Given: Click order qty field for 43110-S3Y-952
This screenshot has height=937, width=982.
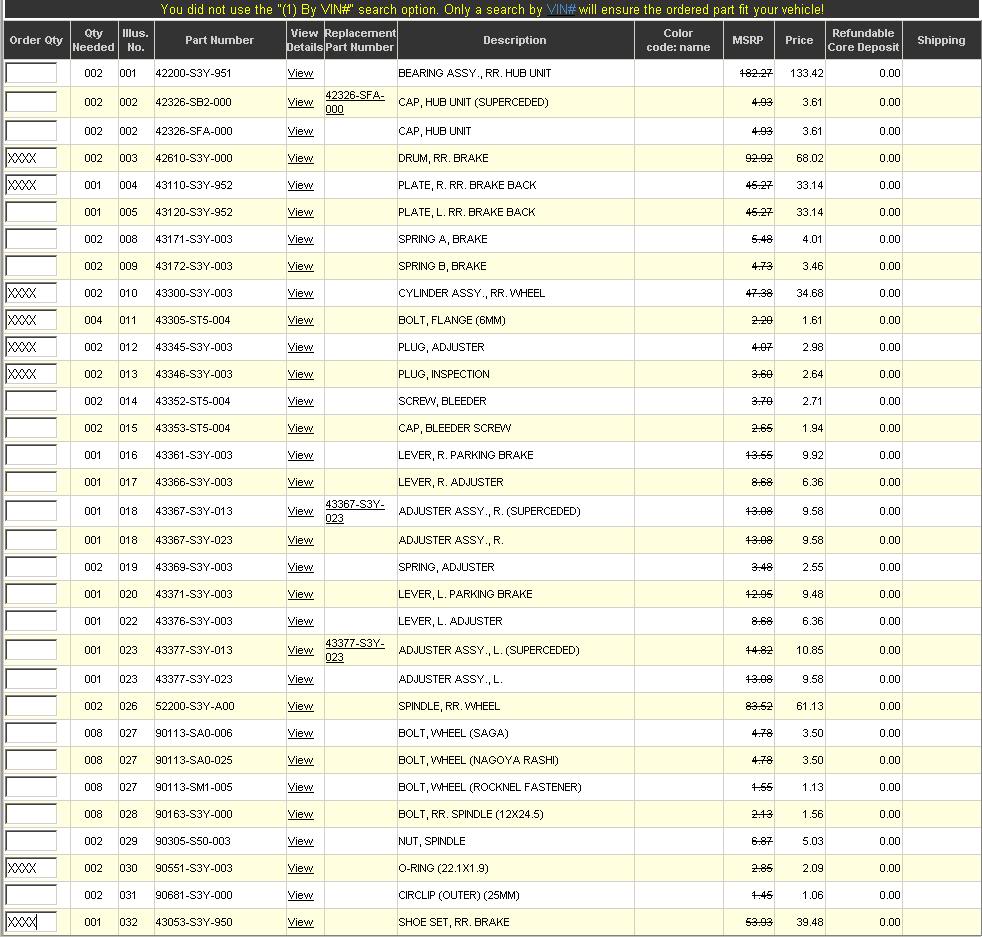Looking at the screenshot, I should [x=31, y=185].
